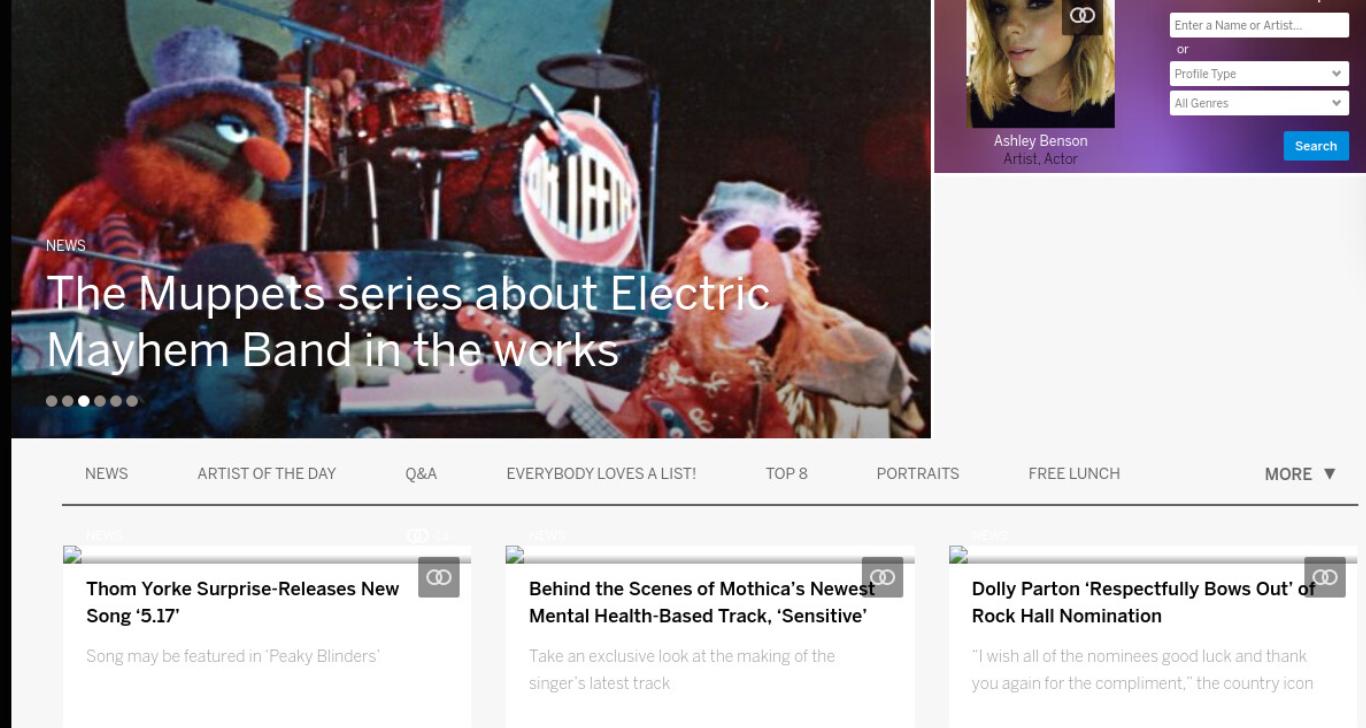Expand the MORE categories menu
This screenshot has height=728, width=1366.
pyautogui.click(x=1300, y=474)
